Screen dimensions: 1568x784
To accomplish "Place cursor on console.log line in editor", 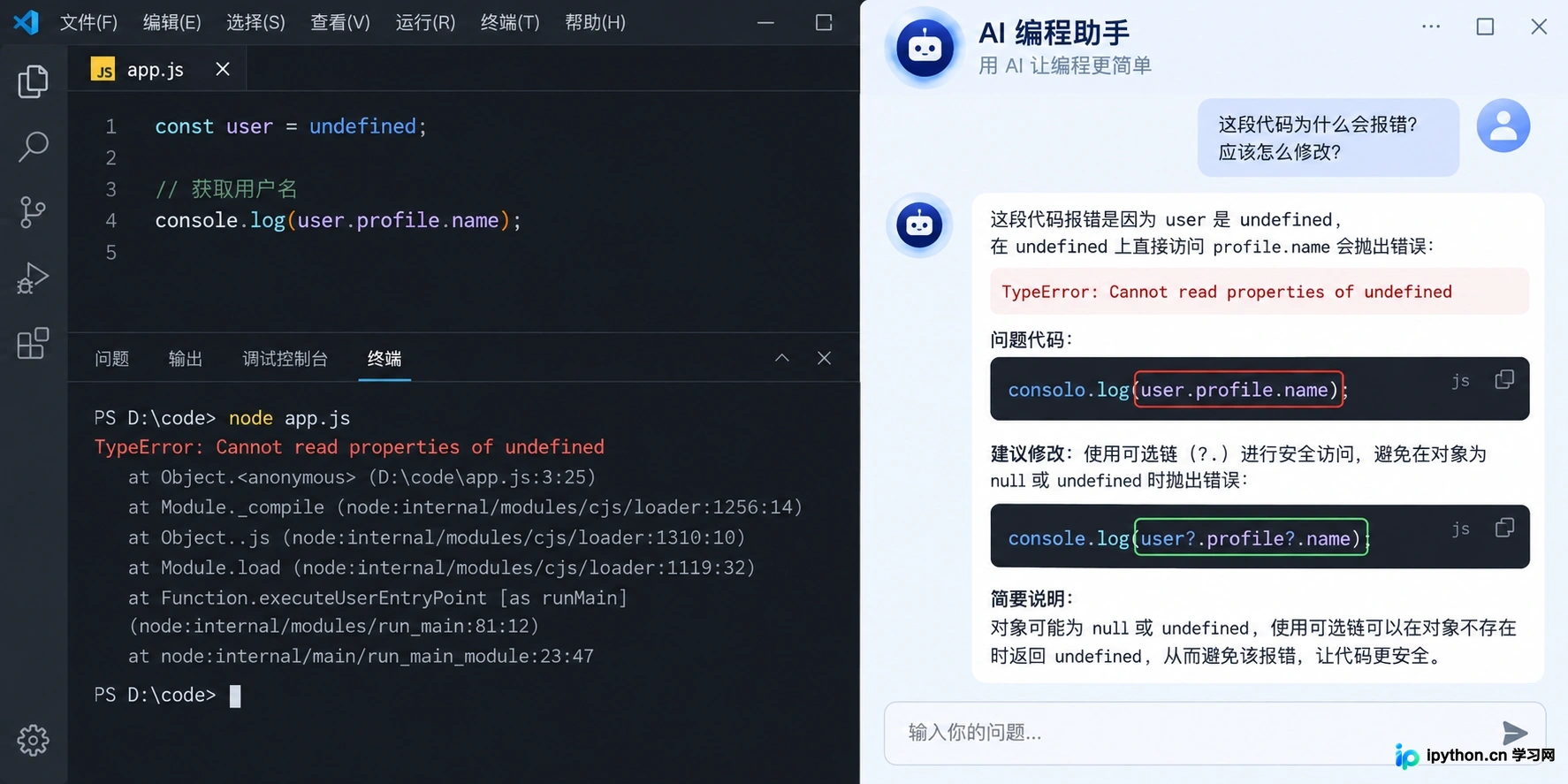I will pyautogui.click(x=339, y=220).
